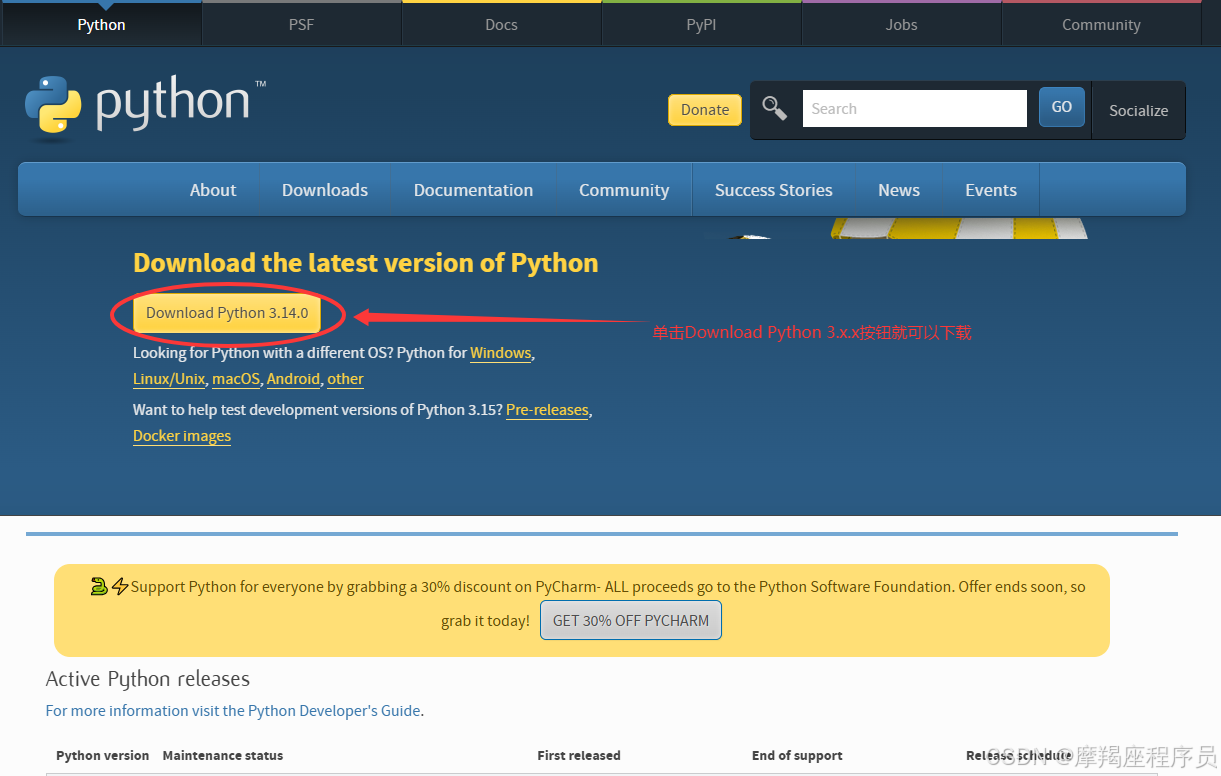Screen dimensions: 1221x776
Task: Open the Docker images link
Action: coord(182,436)
